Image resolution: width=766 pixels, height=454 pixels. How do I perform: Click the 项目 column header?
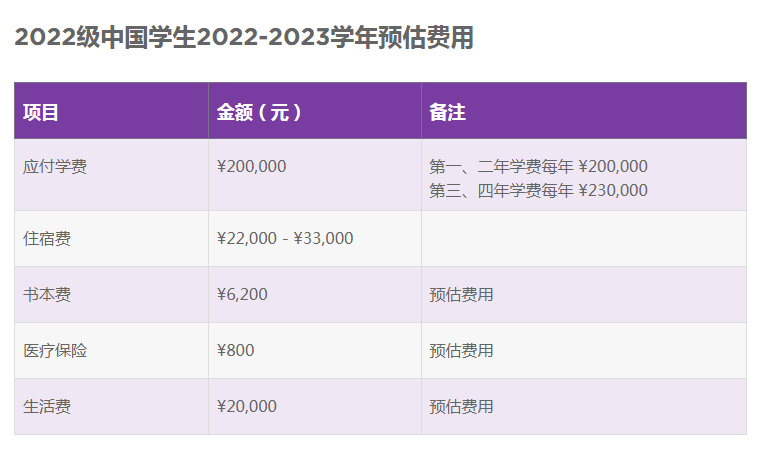41,112
